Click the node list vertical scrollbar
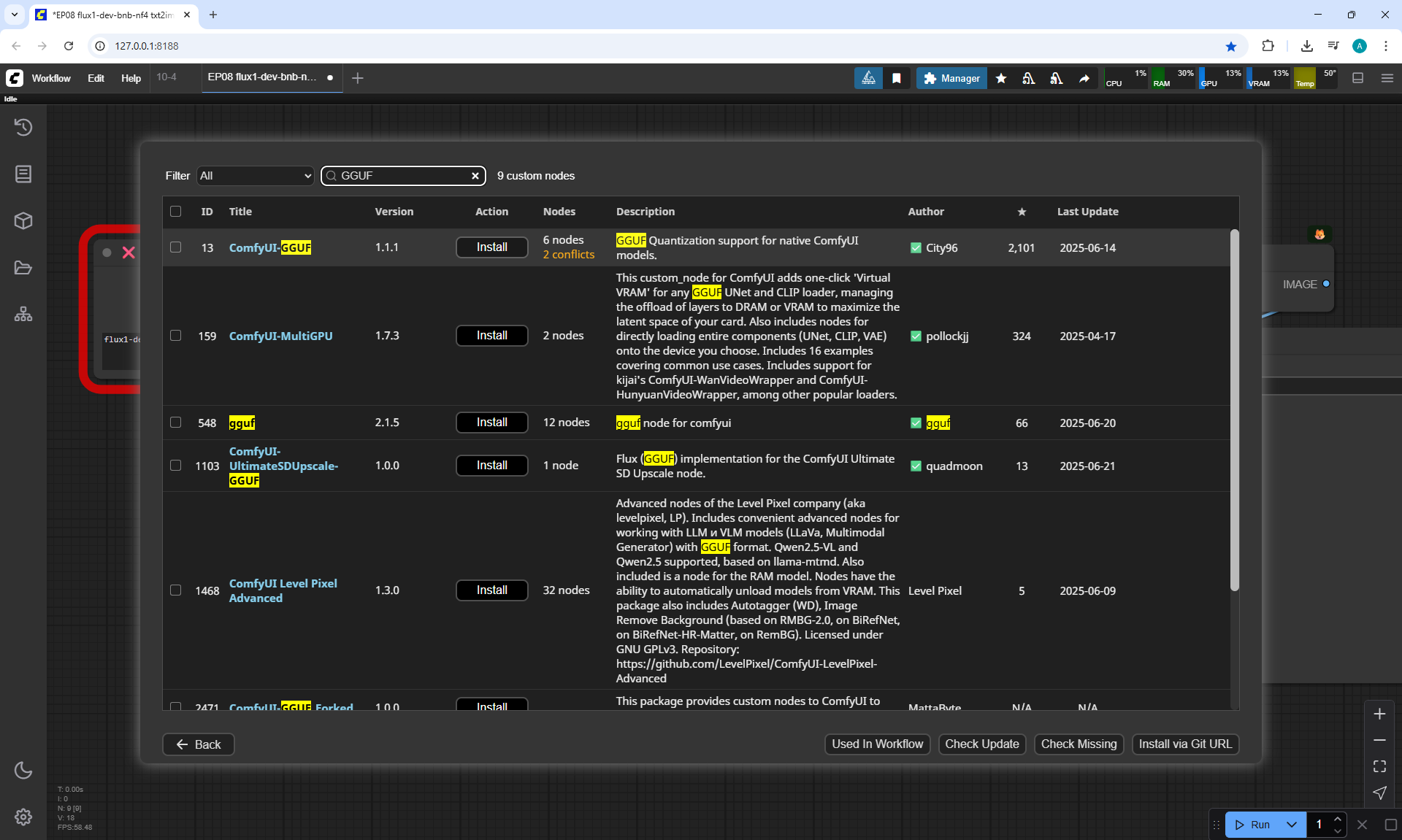The width and height of the screenshot is (1402, 840). click(x=1234, y=409)
